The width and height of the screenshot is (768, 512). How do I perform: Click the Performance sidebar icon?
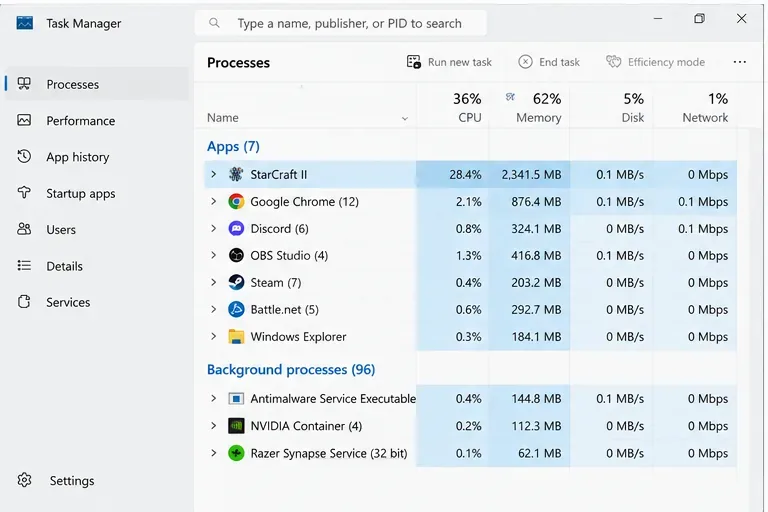click(24, 120)
